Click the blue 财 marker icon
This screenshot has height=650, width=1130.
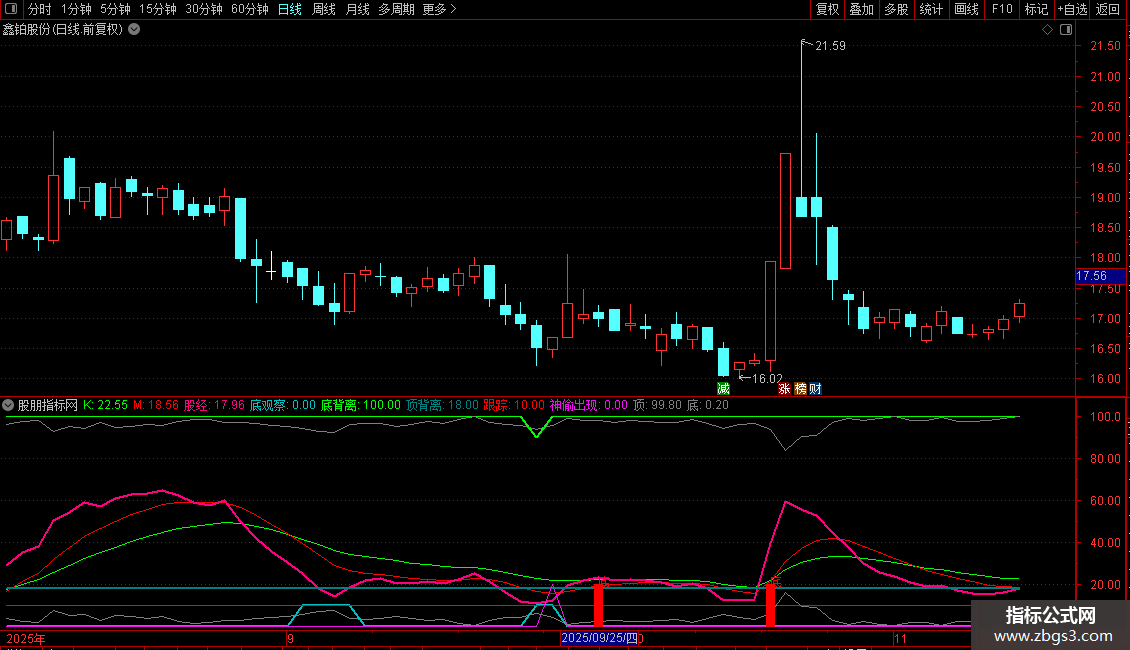(815, 388)
